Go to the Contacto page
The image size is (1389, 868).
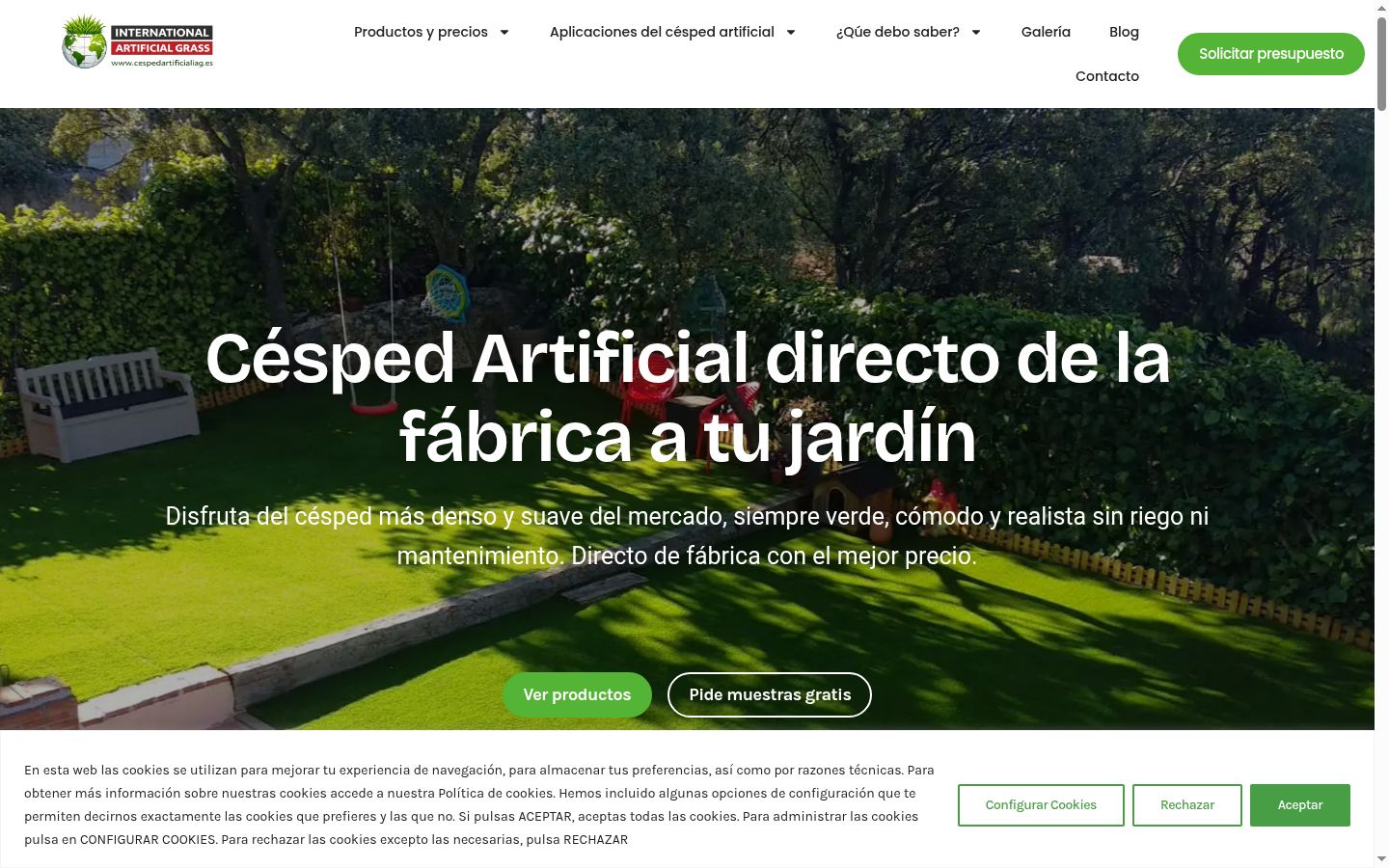[1107, 76]
